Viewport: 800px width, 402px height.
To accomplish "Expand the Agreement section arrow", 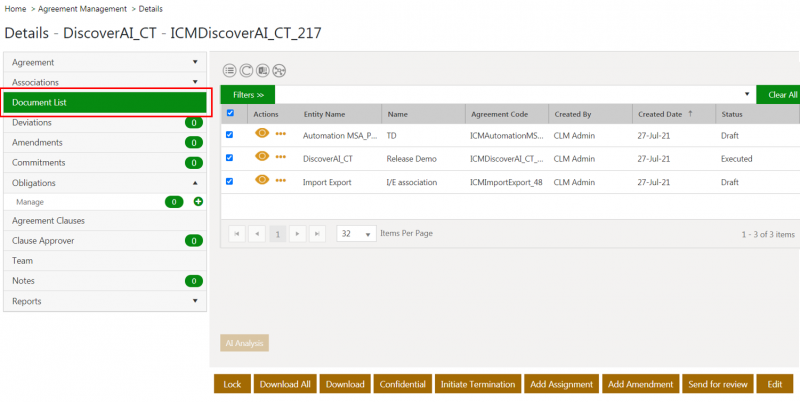I will (x=195, y=62).
